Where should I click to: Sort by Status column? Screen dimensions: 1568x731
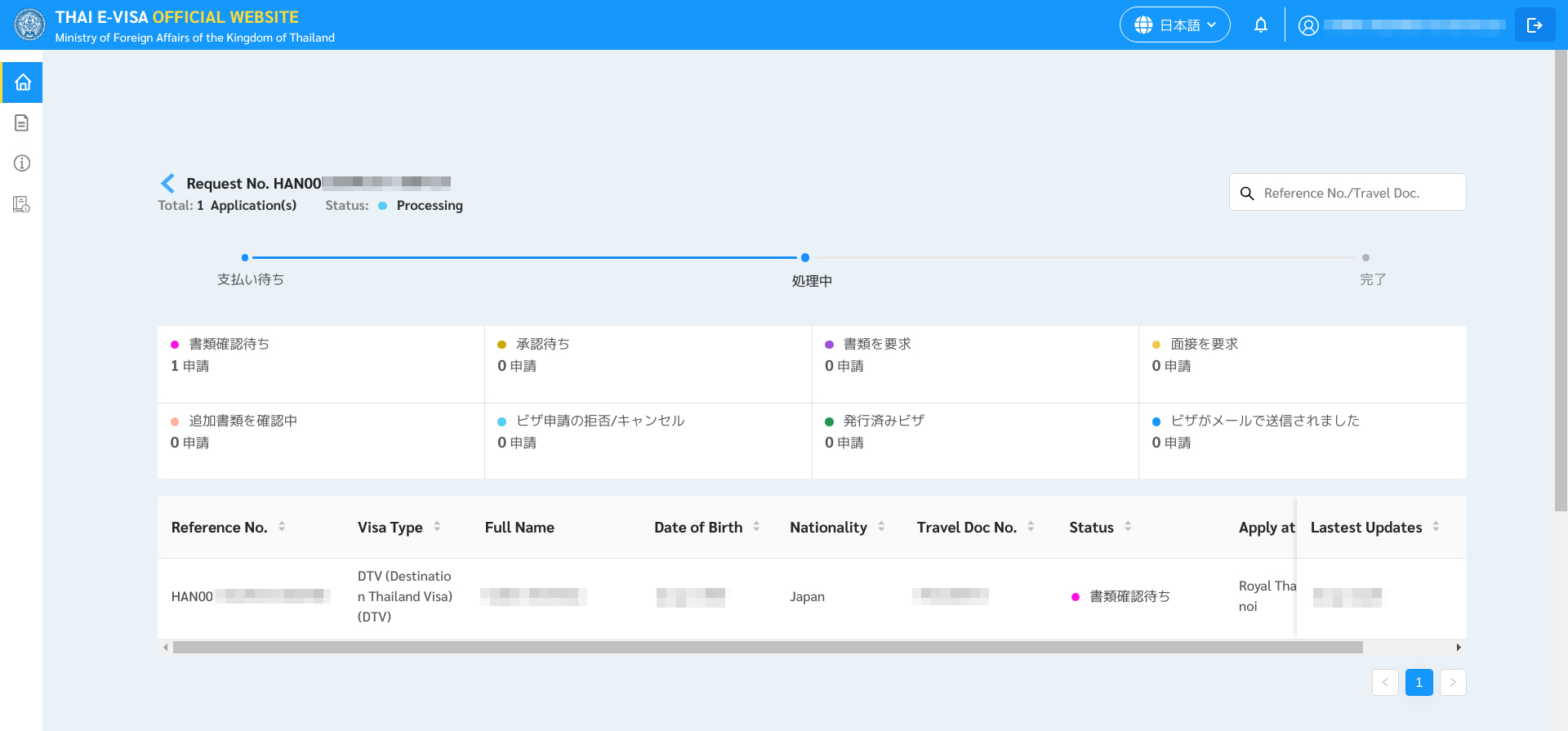[1128, 527]
